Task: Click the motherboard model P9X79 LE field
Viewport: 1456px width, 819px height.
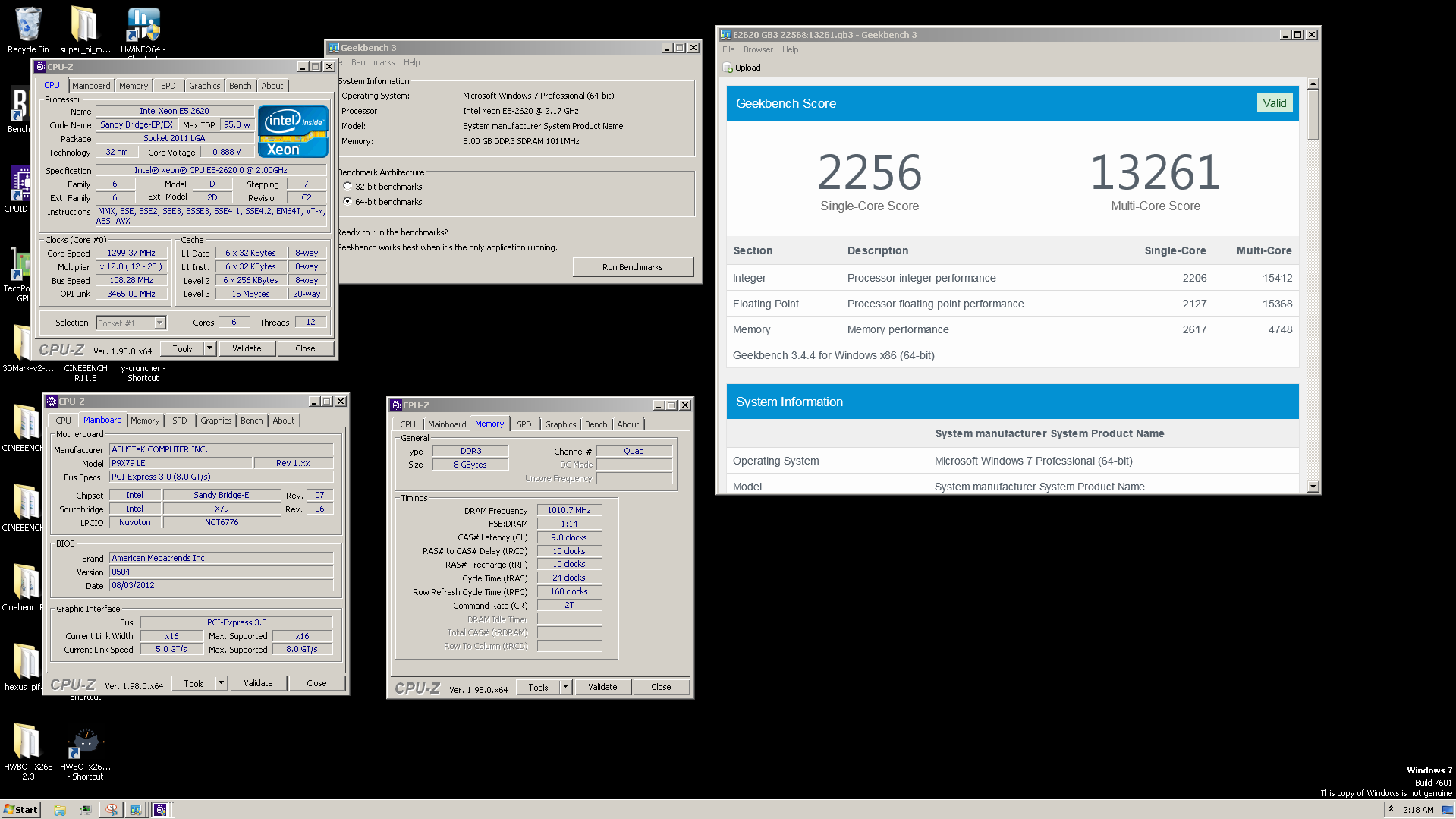Action: (180, 464)
